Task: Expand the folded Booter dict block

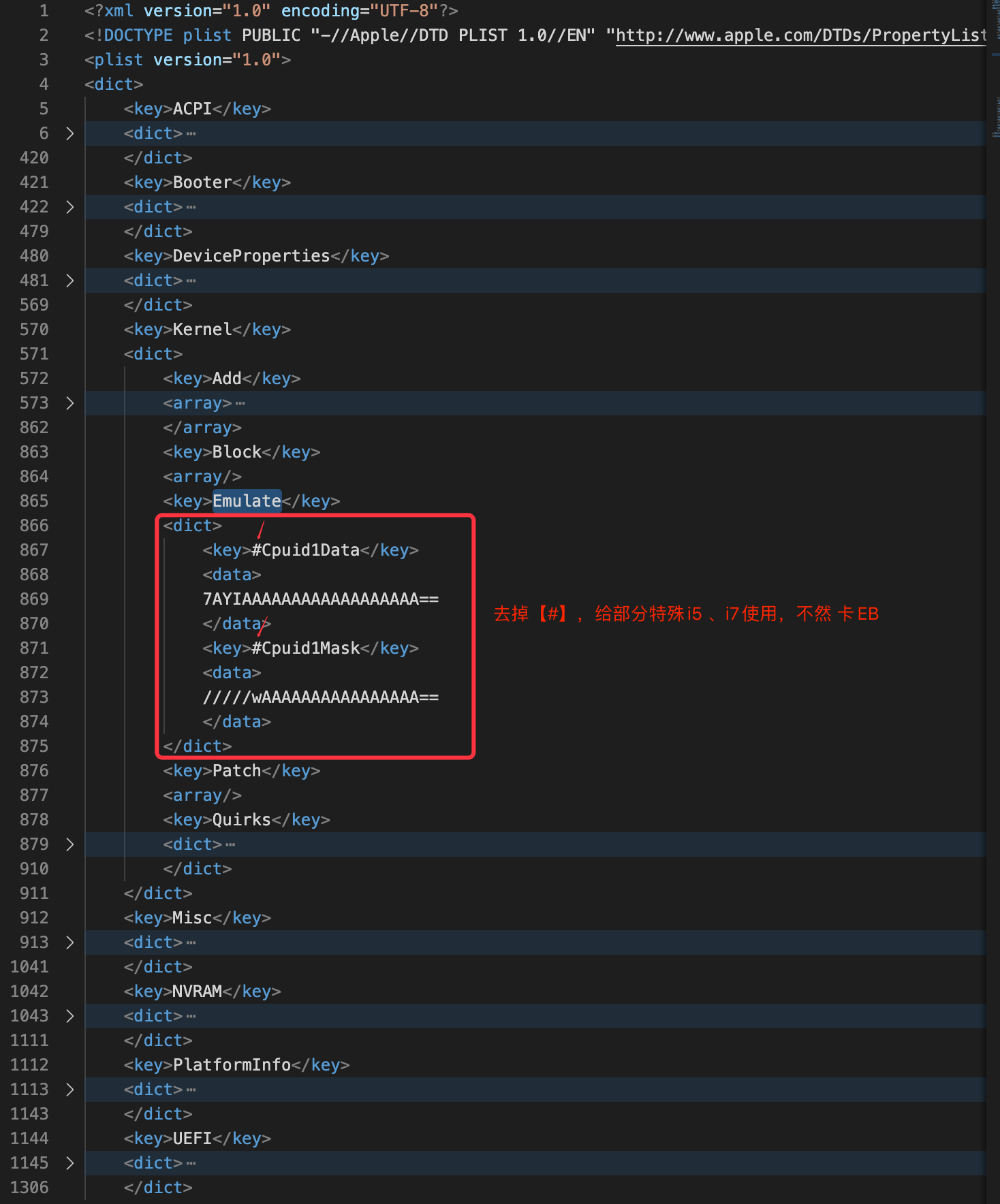Action: coord(69,207)
